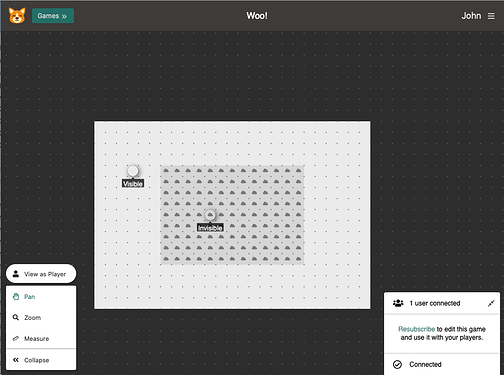Click the Shiba dog logo
The image size is (504, 375).
click(17, 16)
